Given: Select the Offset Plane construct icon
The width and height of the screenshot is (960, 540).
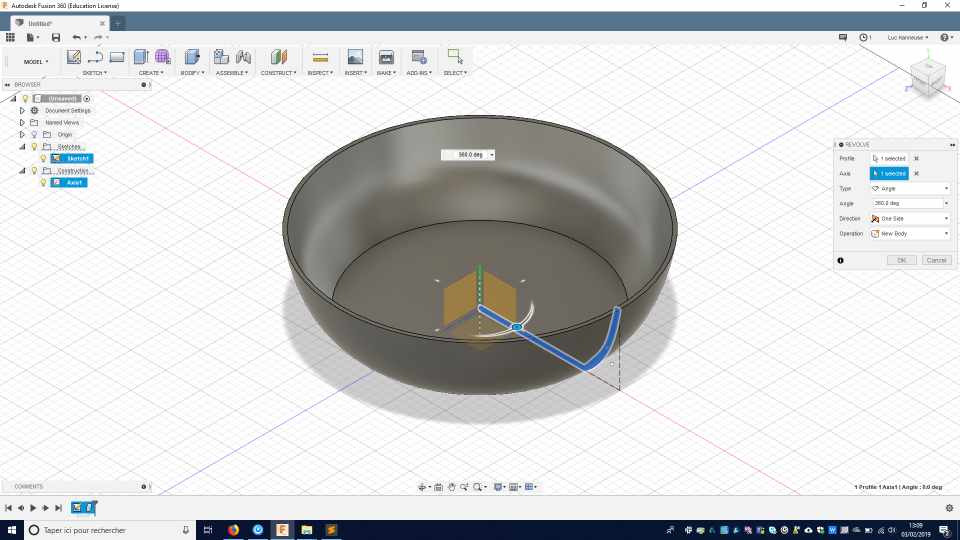Looking at the screenshot, I should [x=279, y=57].
